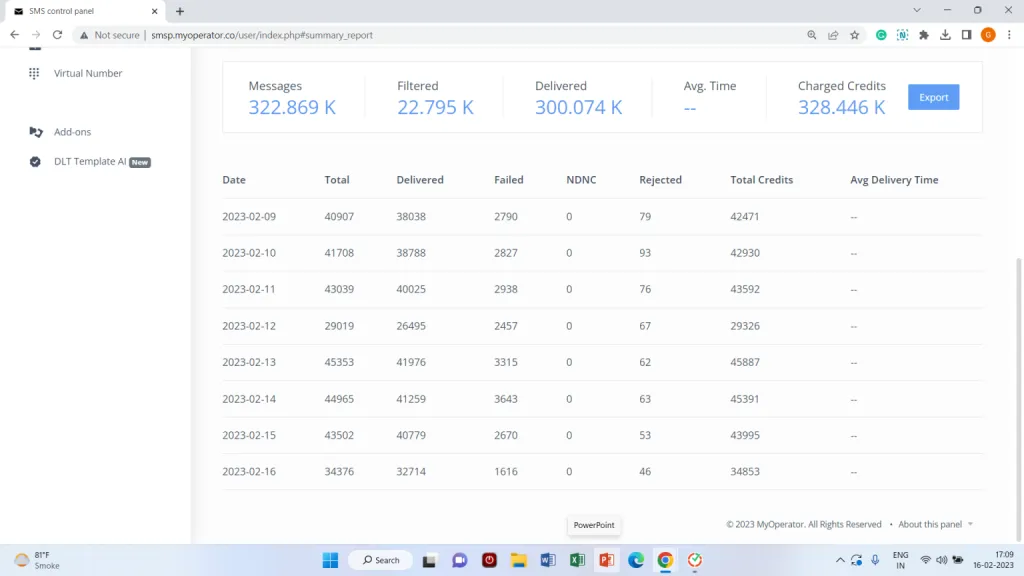Launch Word from the taskbar

point(548,560)
